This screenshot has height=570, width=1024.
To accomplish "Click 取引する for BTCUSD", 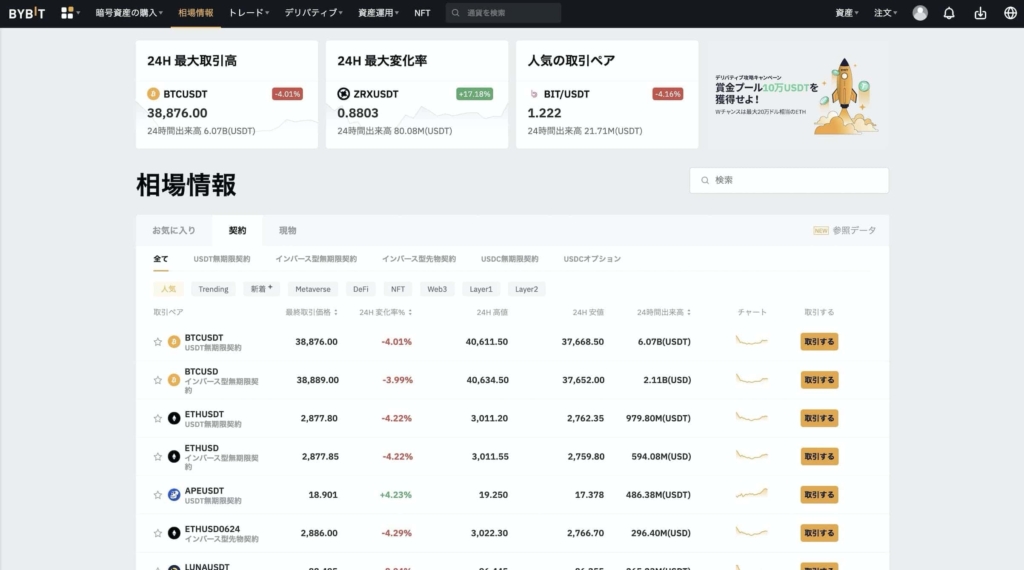I will (819, 380).
